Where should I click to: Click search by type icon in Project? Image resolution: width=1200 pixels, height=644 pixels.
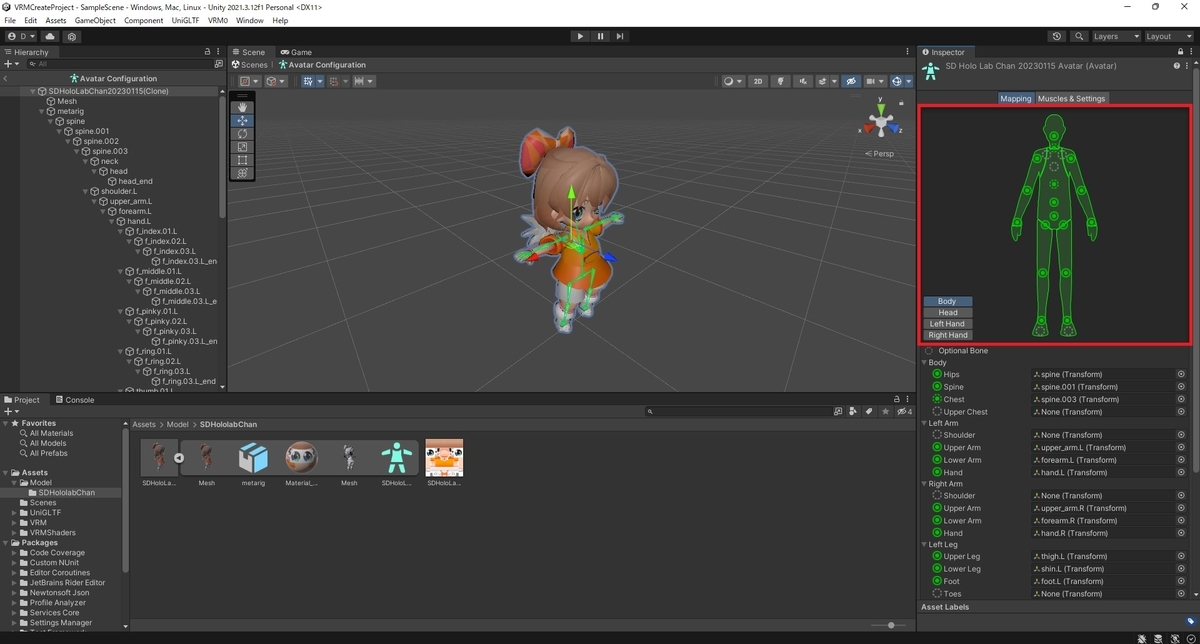854,411
